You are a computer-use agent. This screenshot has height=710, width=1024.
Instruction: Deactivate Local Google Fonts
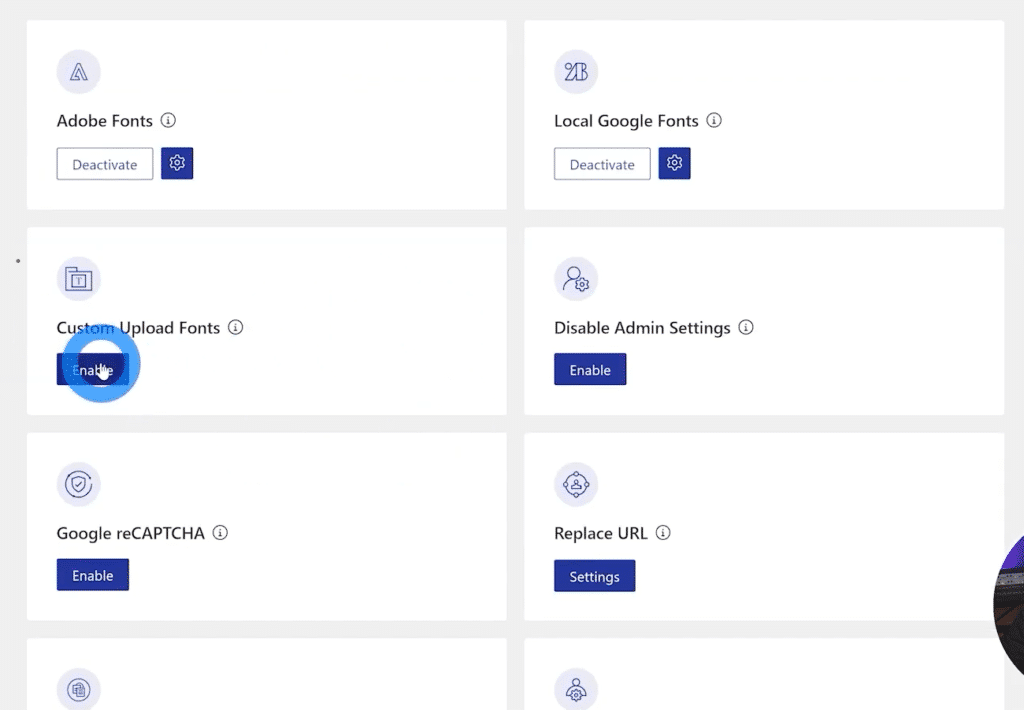pyautogui.click(x=601, y=162)
